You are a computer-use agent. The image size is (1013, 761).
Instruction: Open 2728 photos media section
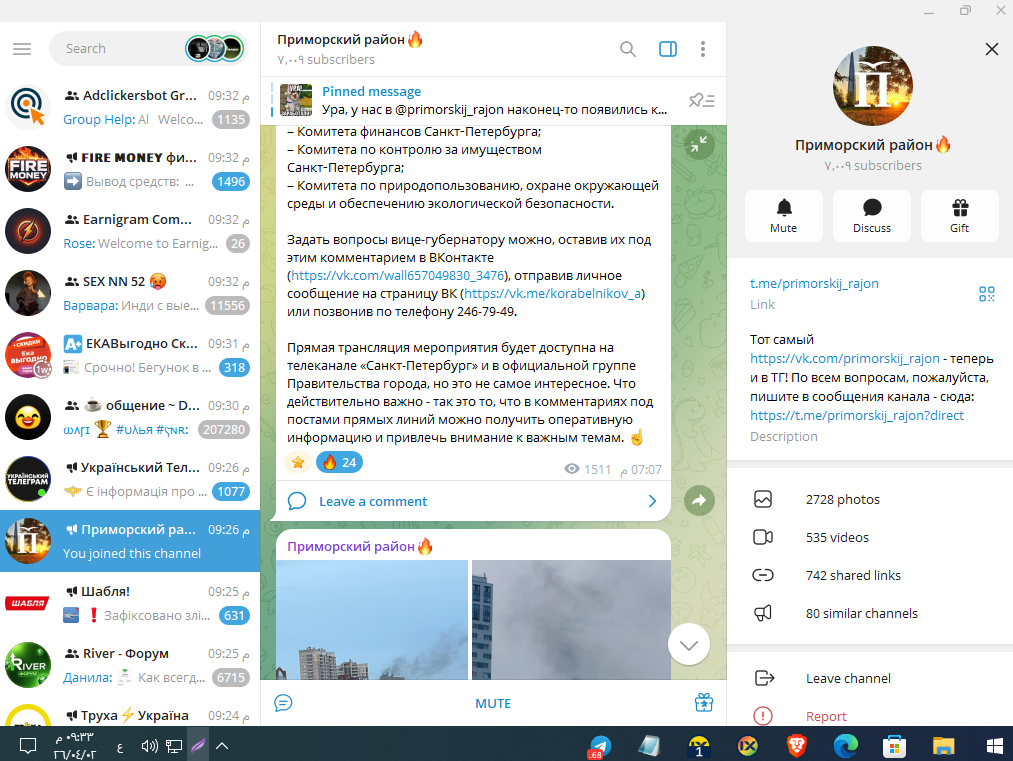(870, 499)
